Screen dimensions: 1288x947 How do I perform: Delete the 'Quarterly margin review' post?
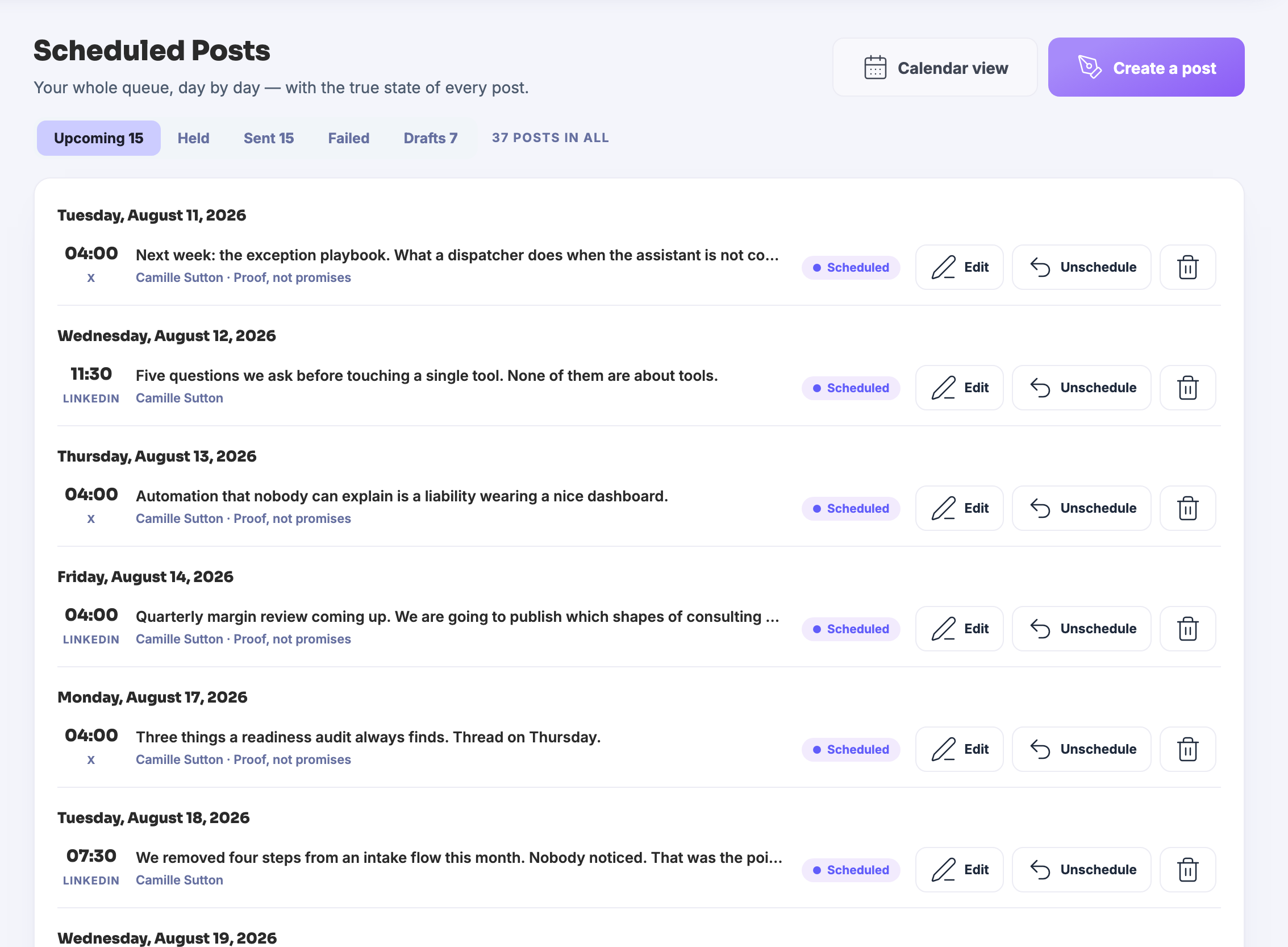1187,629
